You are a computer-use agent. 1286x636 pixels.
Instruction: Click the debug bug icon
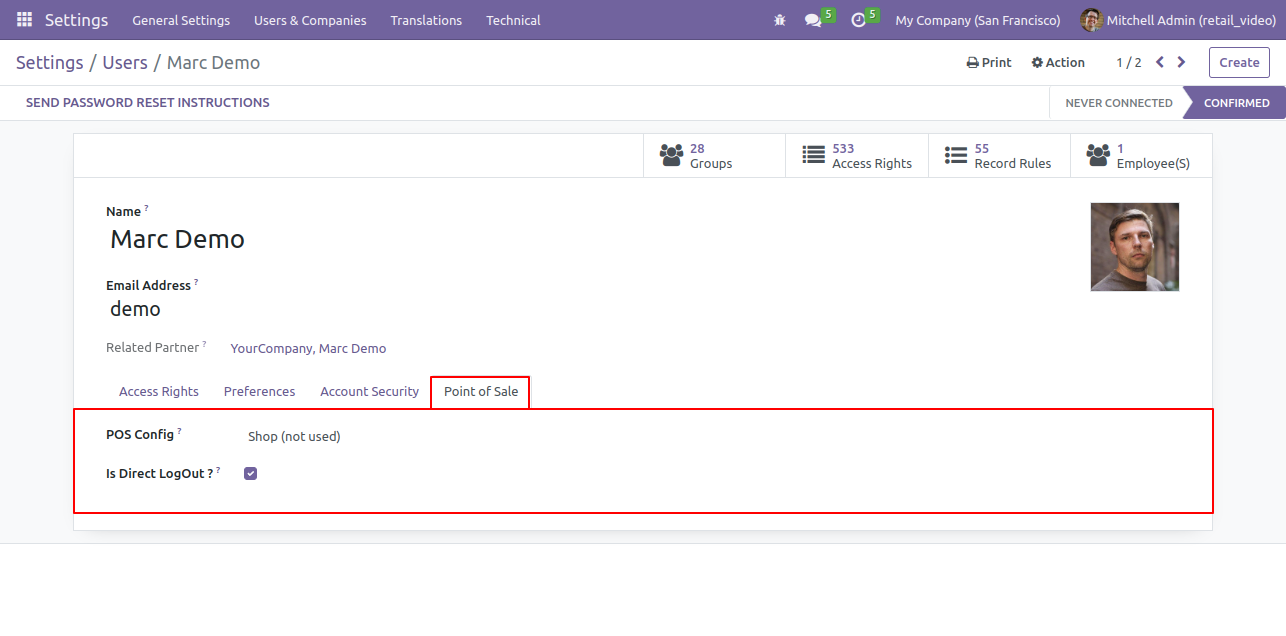coord(780,20)
